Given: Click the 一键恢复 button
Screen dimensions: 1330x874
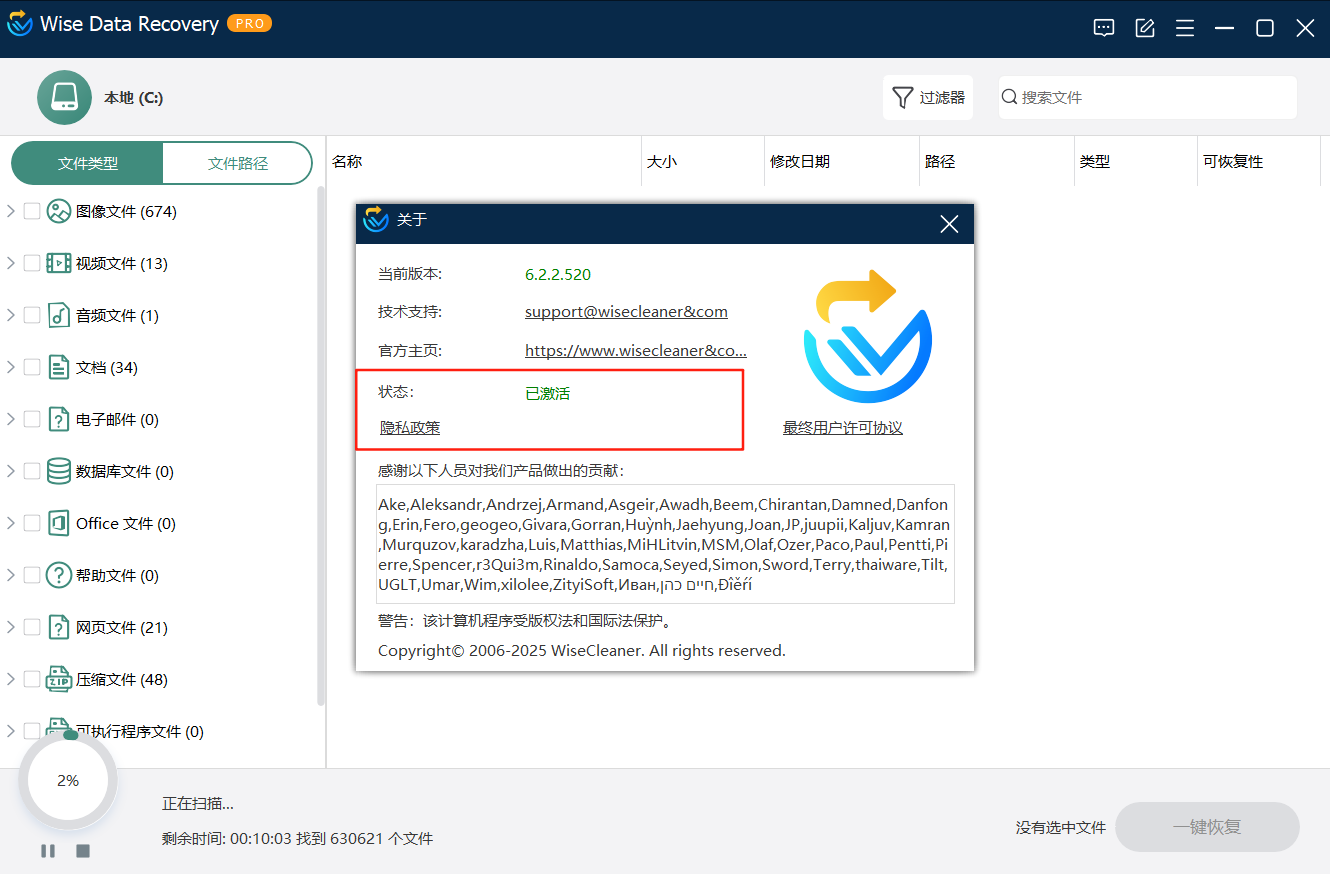Looking at the screenshot, I should point(1207,827).
